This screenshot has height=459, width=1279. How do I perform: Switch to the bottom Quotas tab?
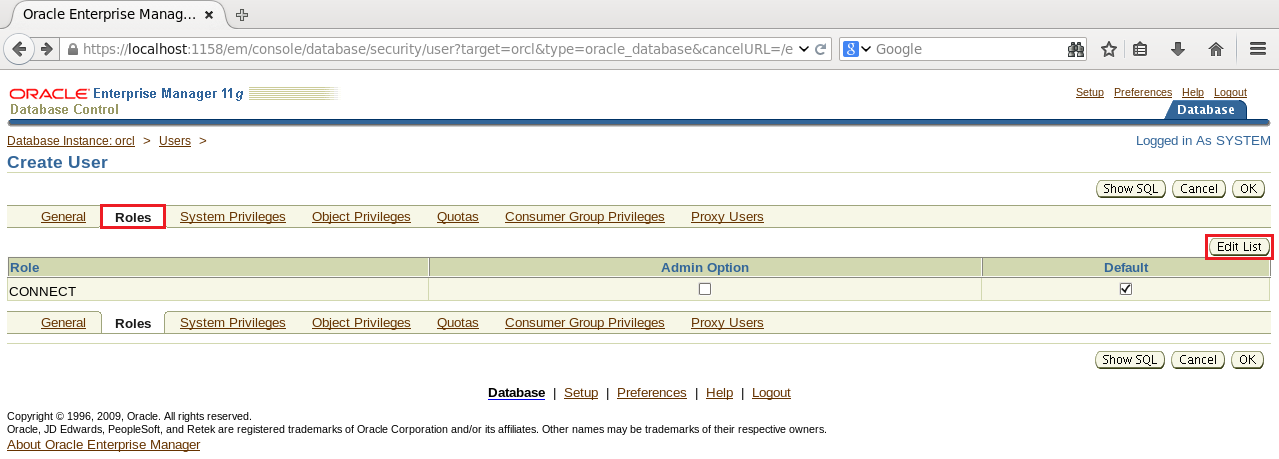tap(458, 322)
